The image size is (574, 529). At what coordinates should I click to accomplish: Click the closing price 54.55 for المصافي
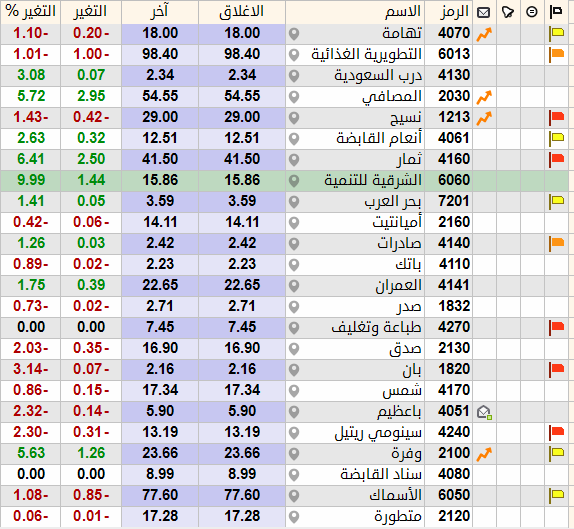[x=242, y=96]
